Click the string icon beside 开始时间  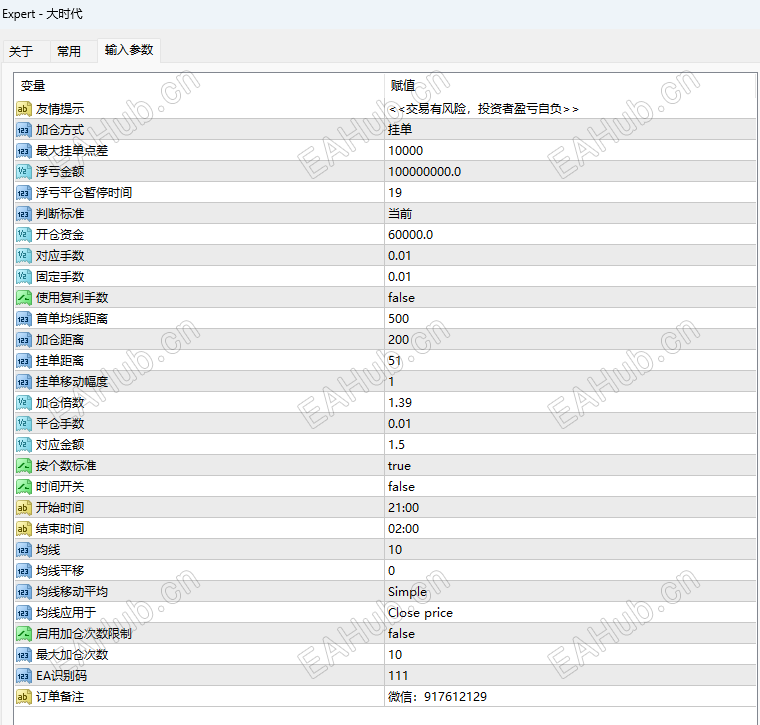tap(24, 507)
